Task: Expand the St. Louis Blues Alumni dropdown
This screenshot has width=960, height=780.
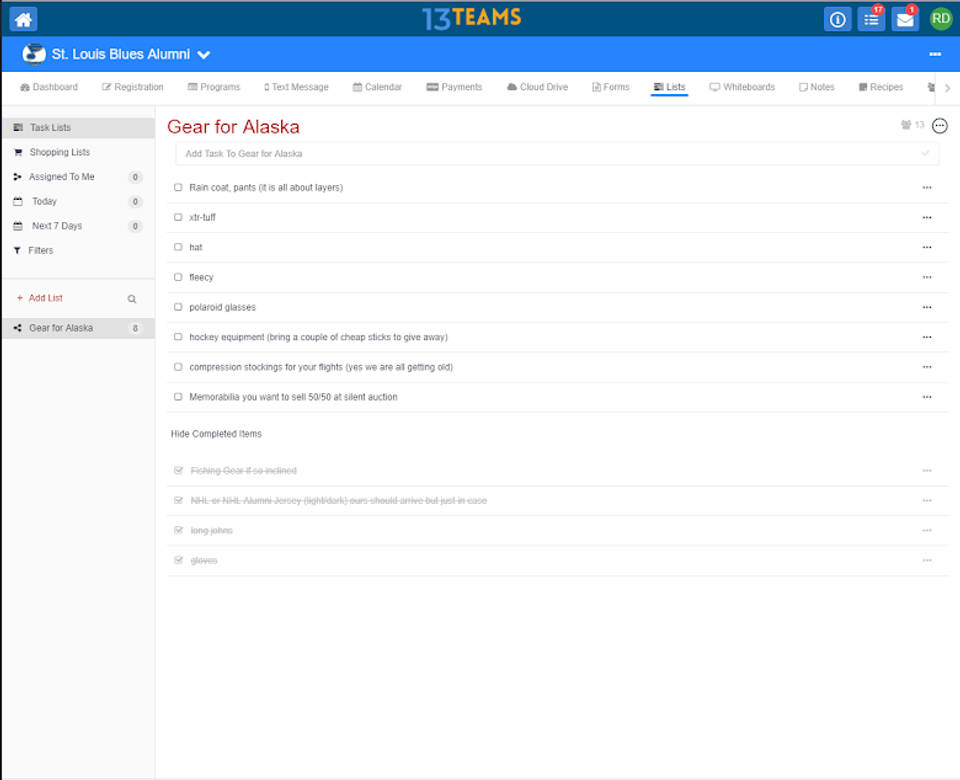Action: point(204,55)
